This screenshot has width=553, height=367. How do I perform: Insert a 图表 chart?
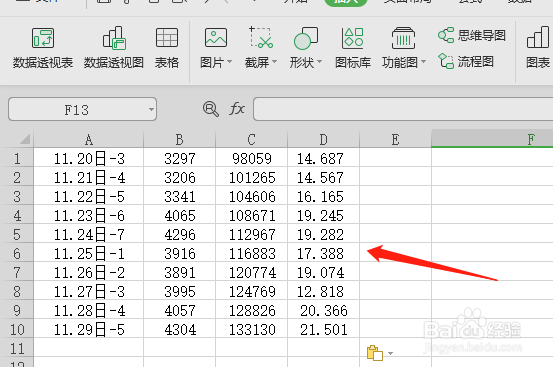point(538,49)
